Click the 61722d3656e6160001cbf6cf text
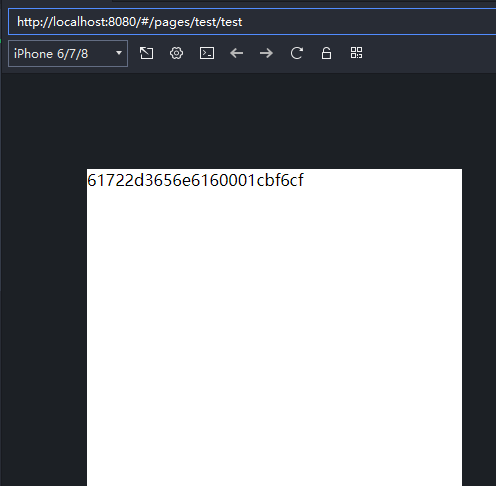Image resolution: width=496 pixels, height=486 pixels. tap(195, 180)
